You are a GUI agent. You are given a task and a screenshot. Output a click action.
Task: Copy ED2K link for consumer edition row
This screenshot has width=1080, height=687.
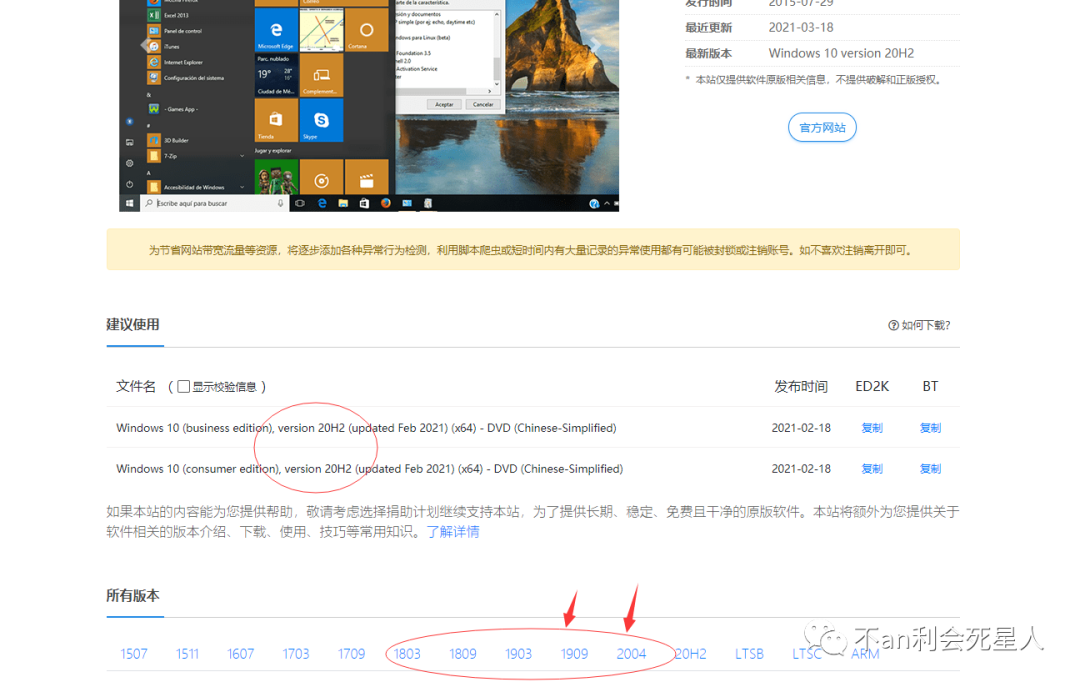(871, 469)
